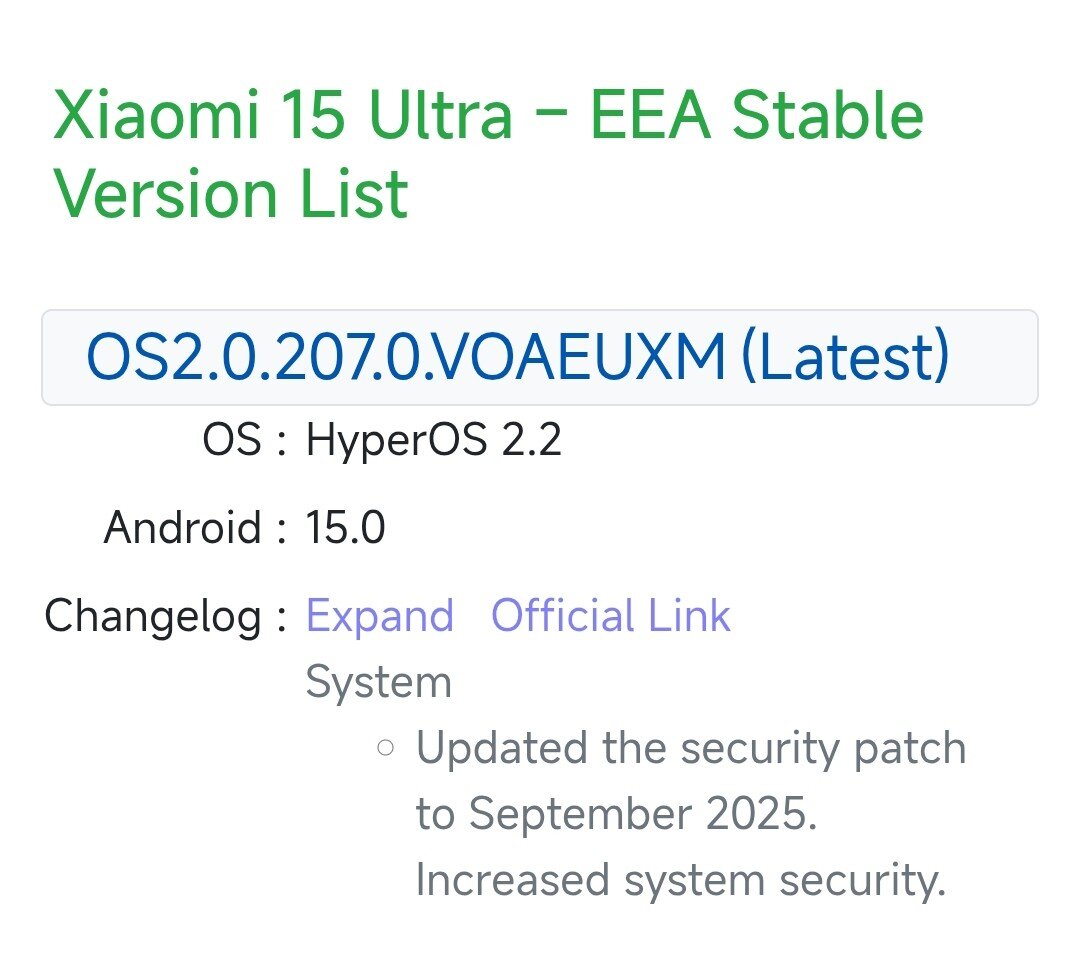Click the hollow bullet before the changelog entry
1080x965 pixels.
(386, 747)
